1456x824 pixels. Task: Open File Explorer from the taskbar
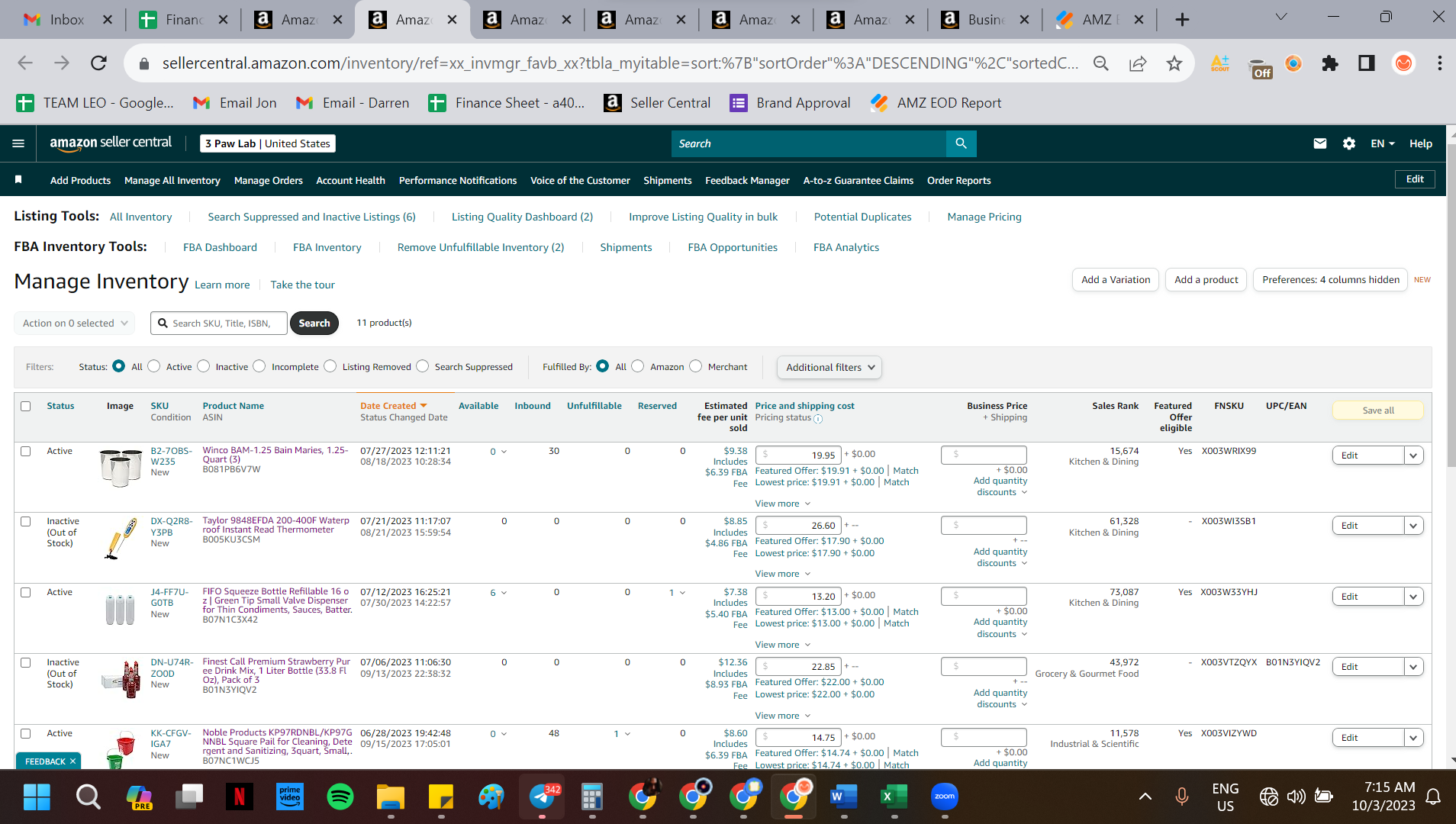(x=390, y=797)
